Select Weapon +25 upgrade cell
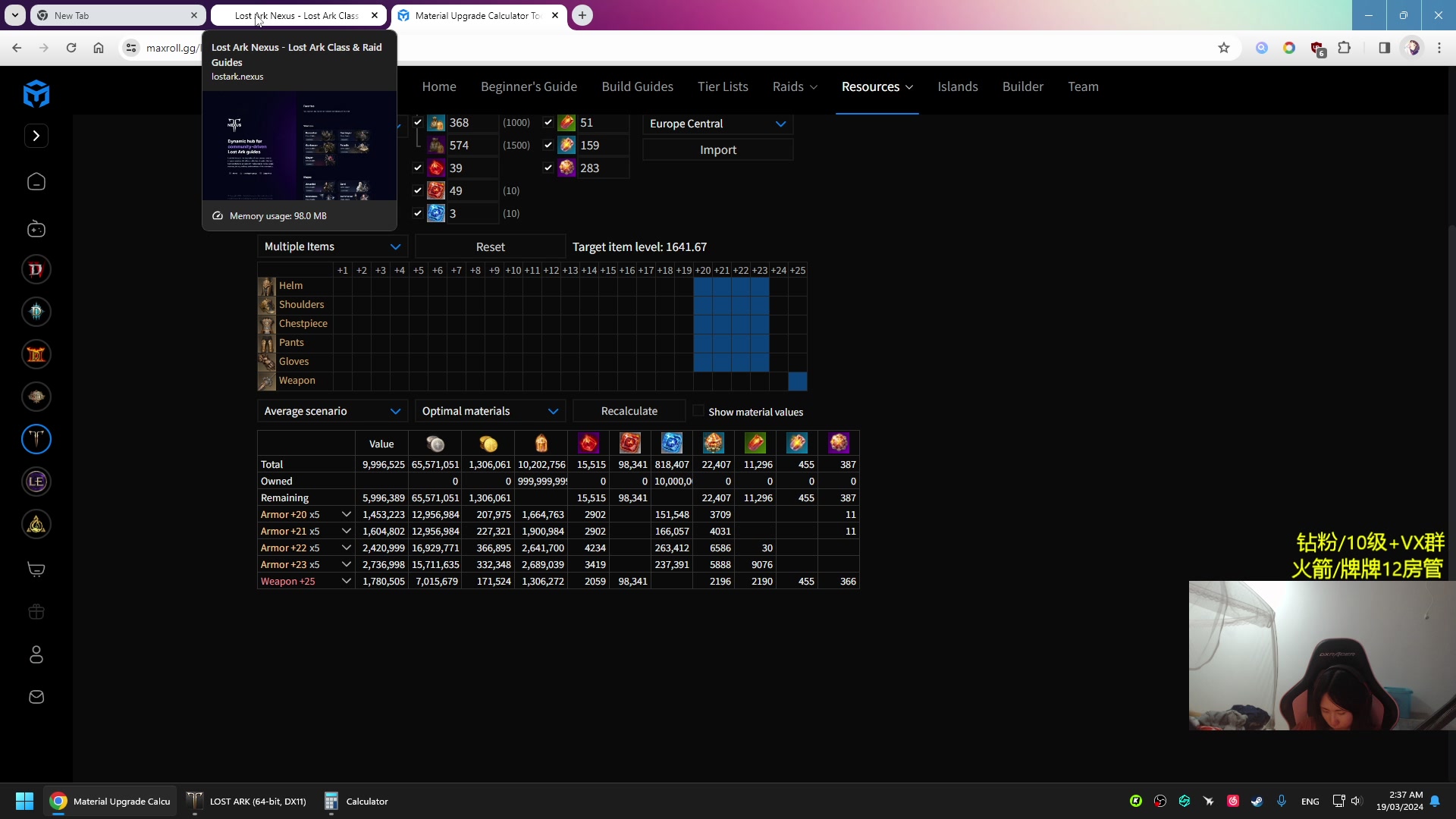Screen dimensions: 1456x819 pos(797,381)
